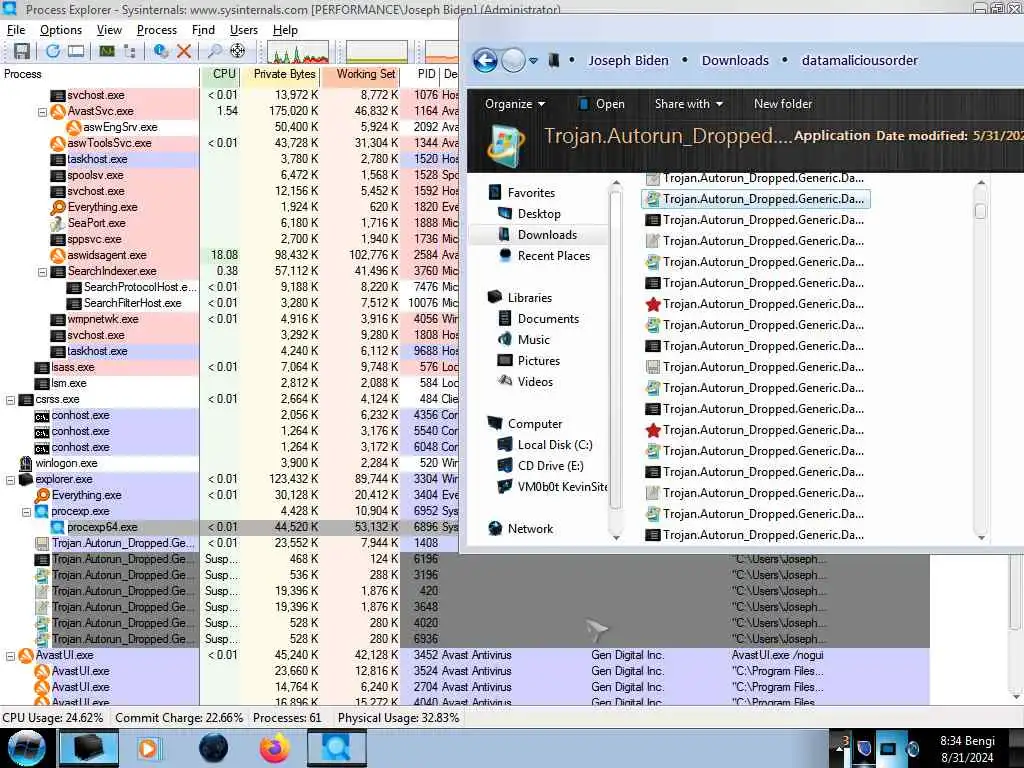Screen dimensions: 1024x768
Task: Open the Options menu
Action: tap(61, 30)
